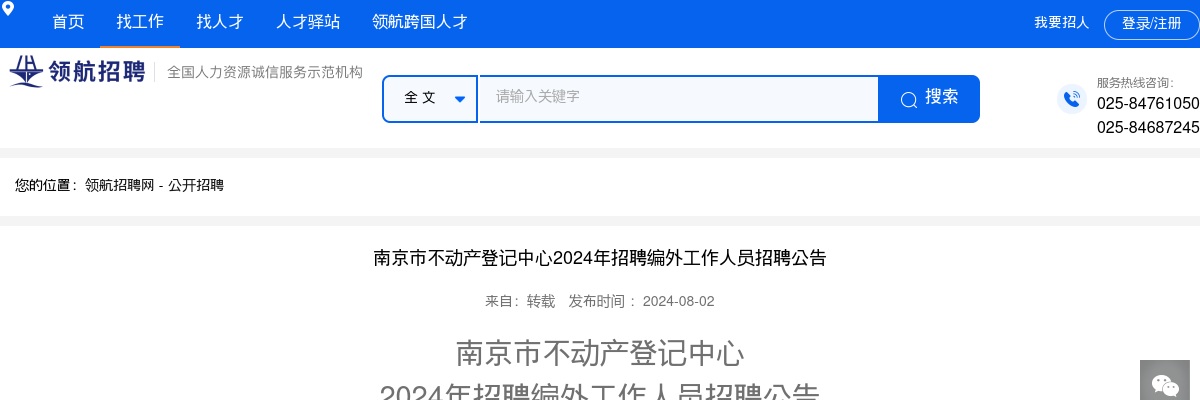Click 领航招聘网 breadcrumb link

pos(119,185)
